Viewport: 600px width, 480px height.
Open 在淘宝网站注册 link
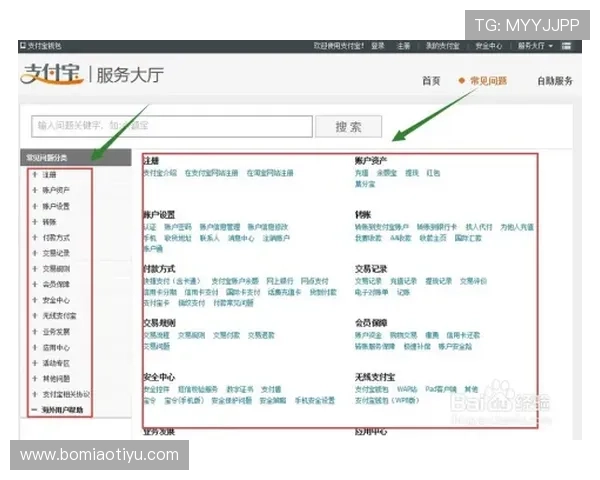(x=270, y=173)
